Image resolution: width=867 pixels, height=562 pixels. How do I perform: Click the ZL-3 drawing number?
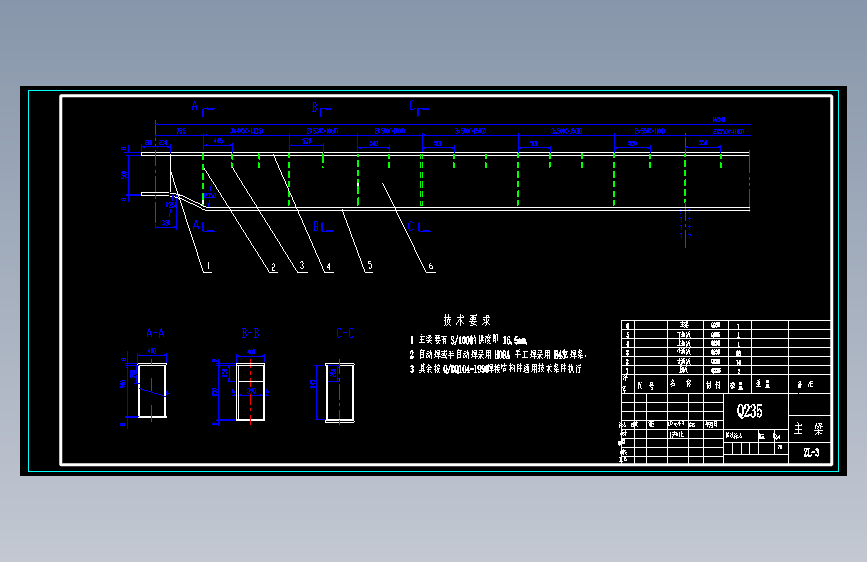(x=811, y=452)
